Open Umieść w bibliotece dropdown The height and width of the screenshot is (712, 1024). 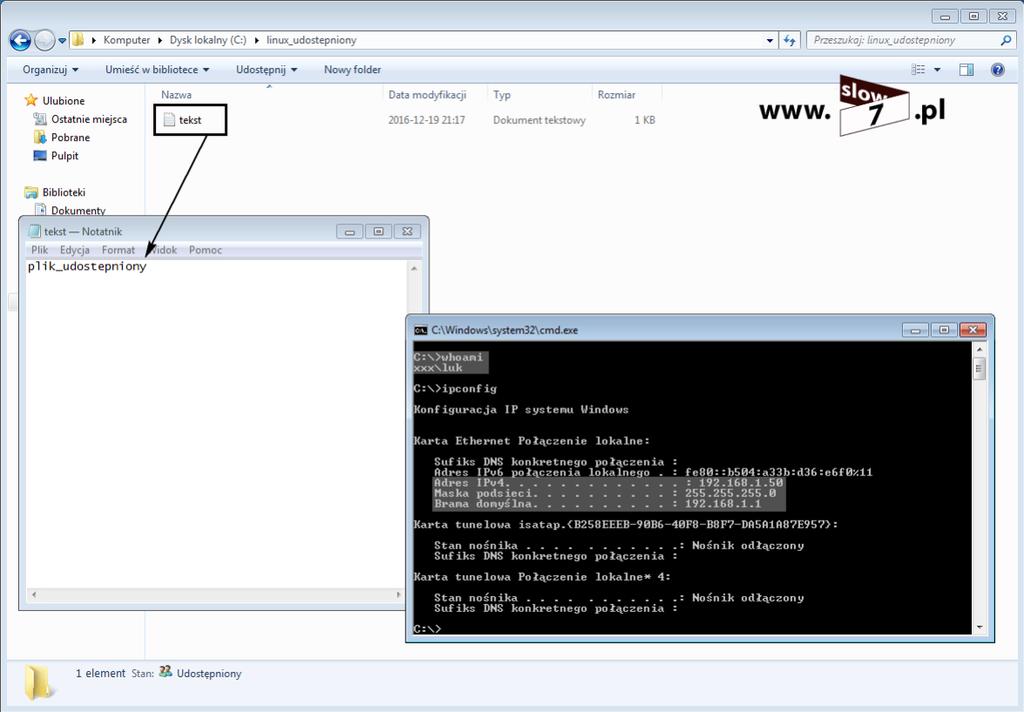157,69
